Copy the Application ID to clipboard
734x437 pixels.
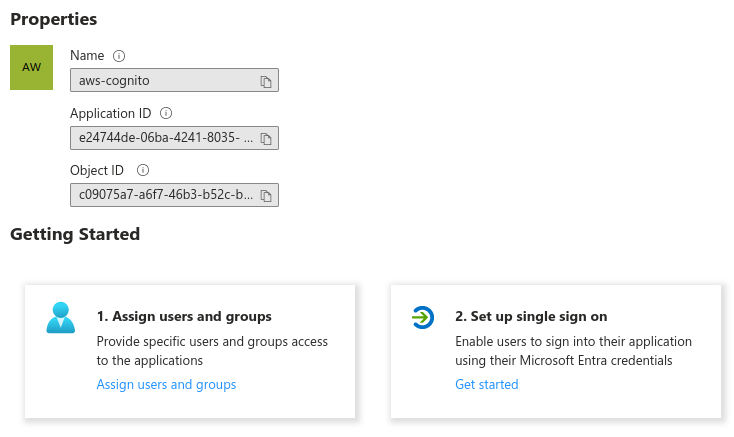[266, 138]
